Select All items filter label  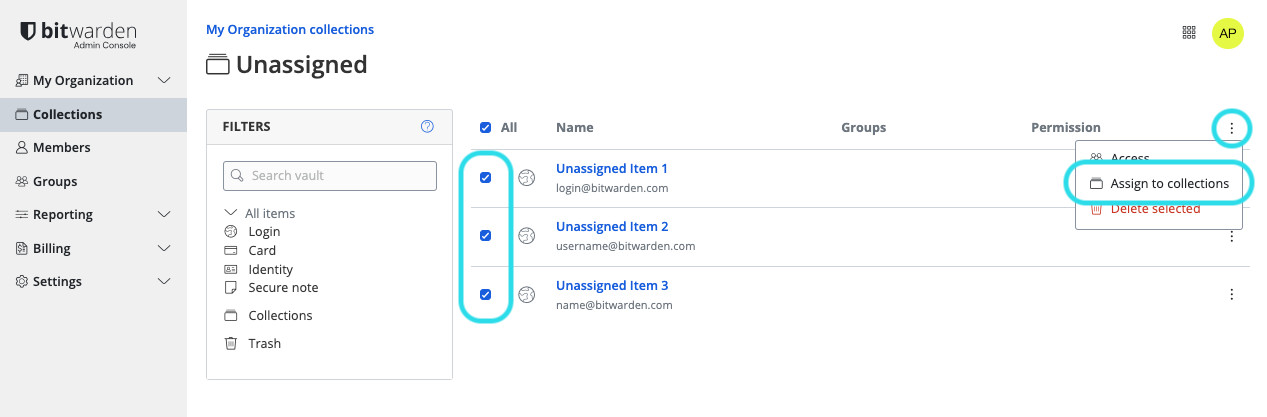pyautogui.click(x=270, y=214)
